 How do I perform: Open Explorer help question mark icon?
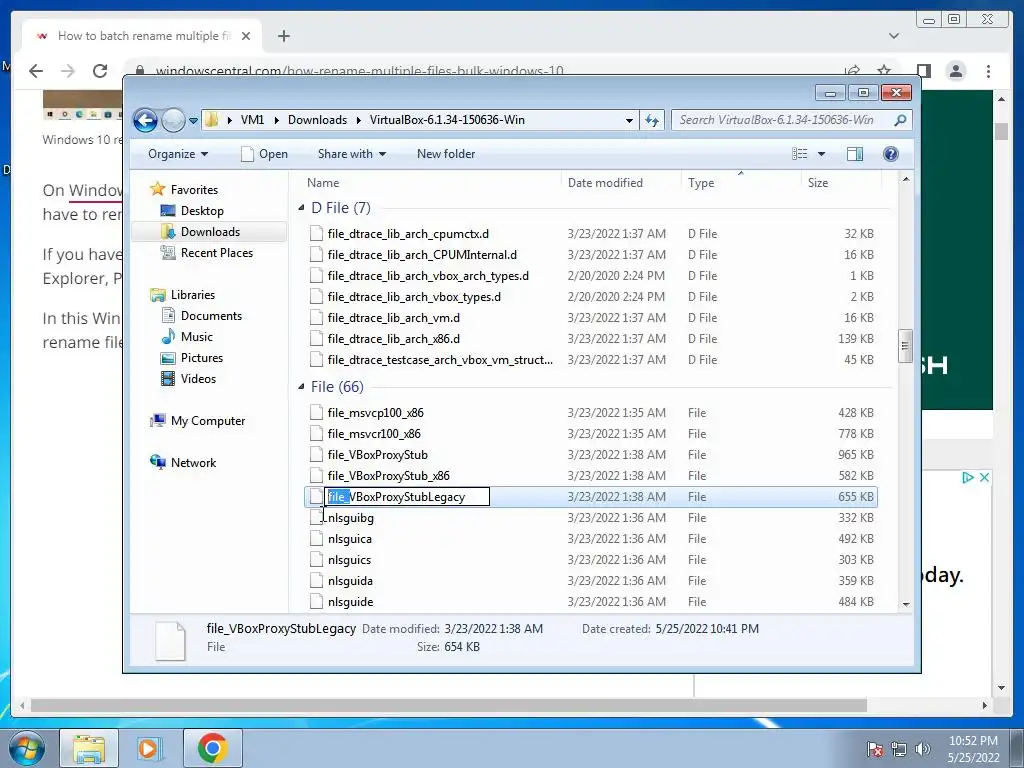tap(890, 153)
